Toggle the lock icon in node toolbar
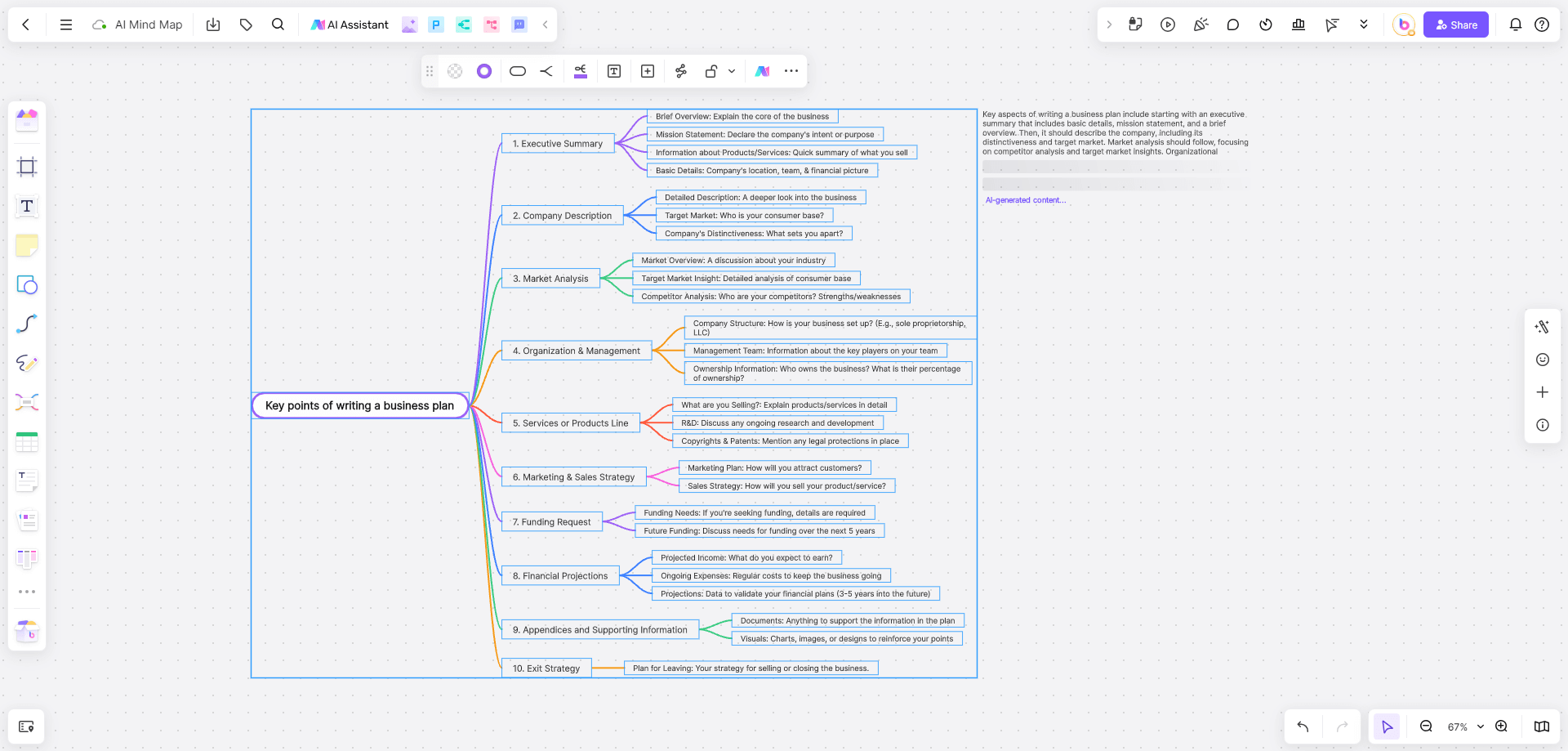Viewport: 1568px width, 751px height. pos(711,71)
